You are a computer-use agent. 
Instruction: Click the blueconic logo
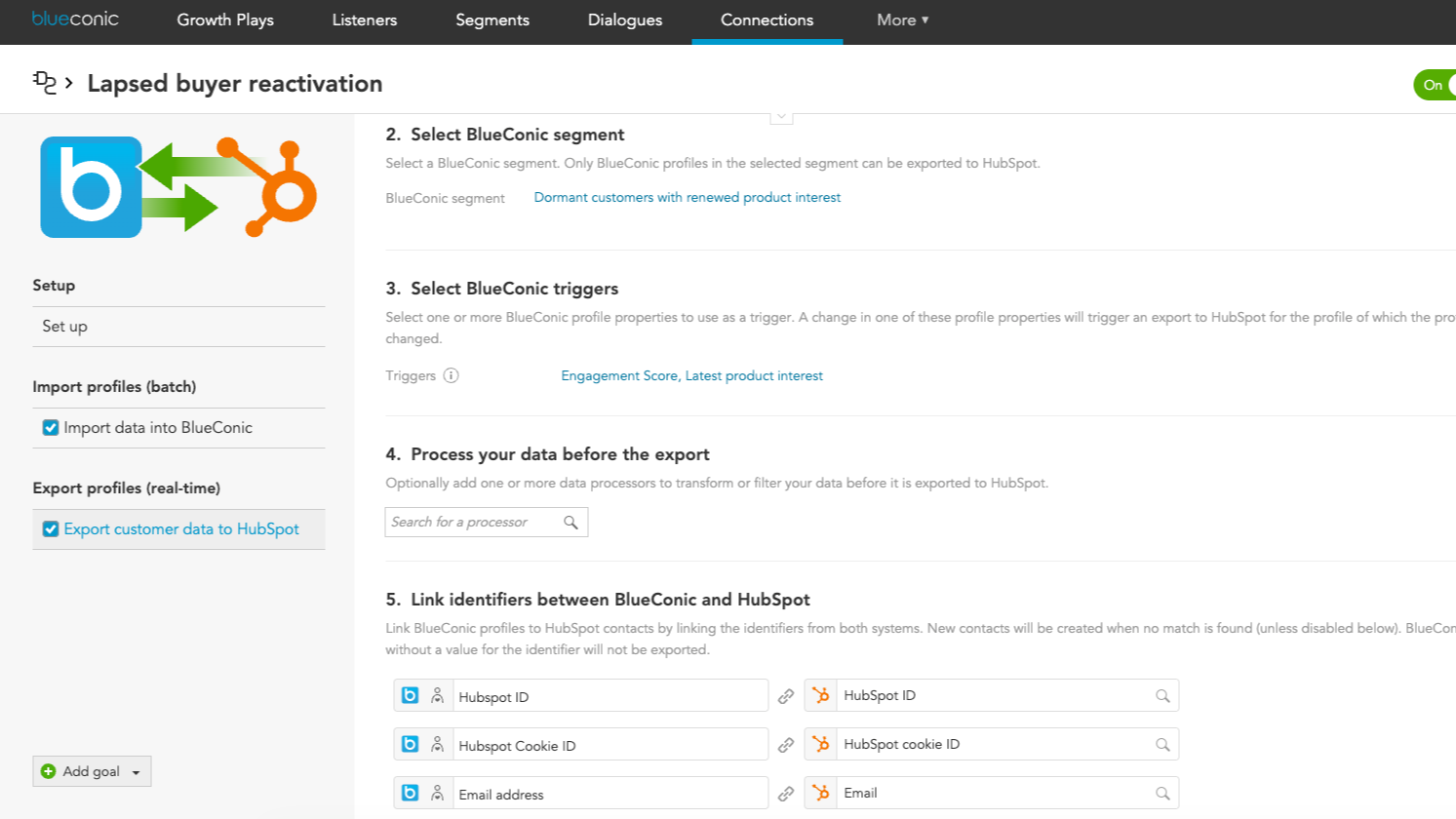click(x=75, y=19)
